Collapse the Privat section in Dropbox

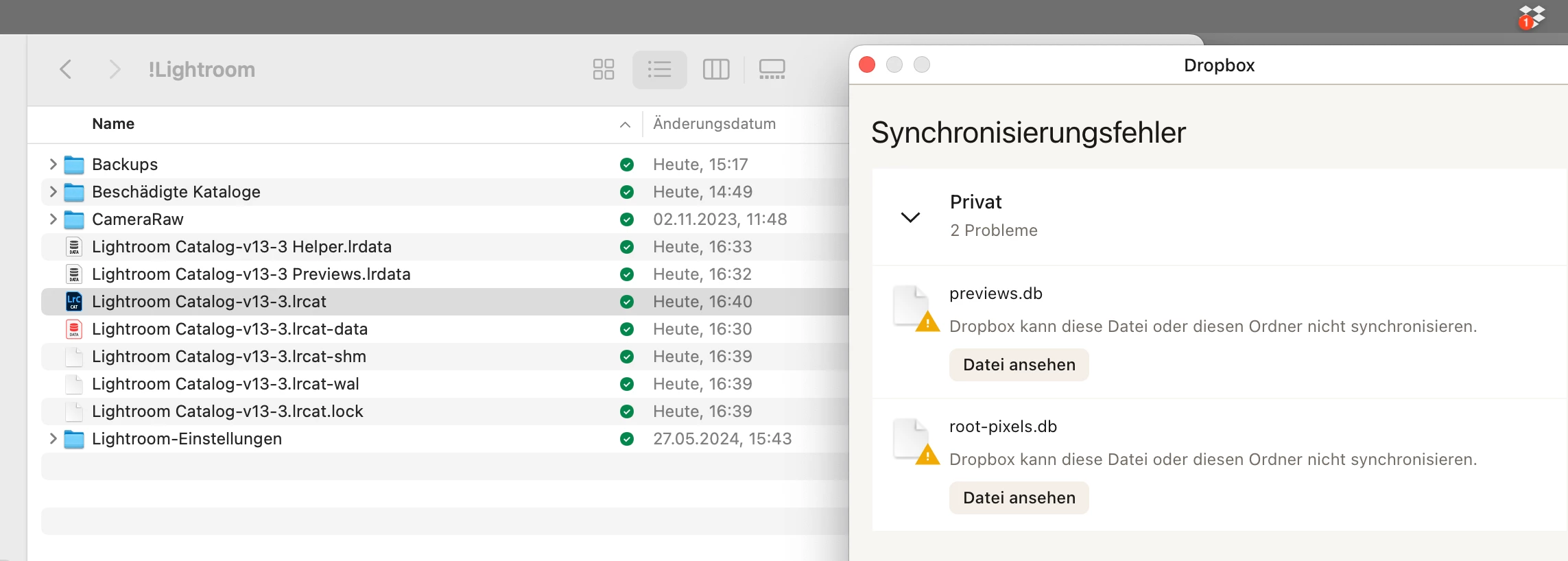pyautogui.click(x=910, y=217)
